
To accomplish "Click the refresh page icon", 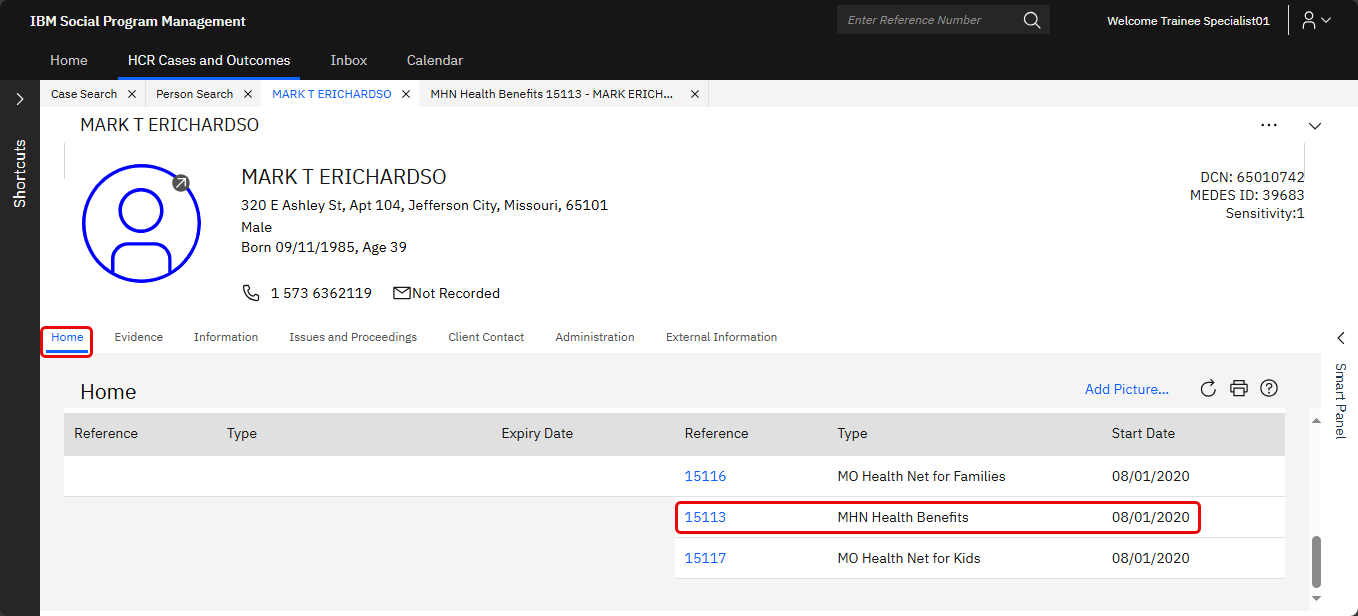I will (x=1208, y=389).
